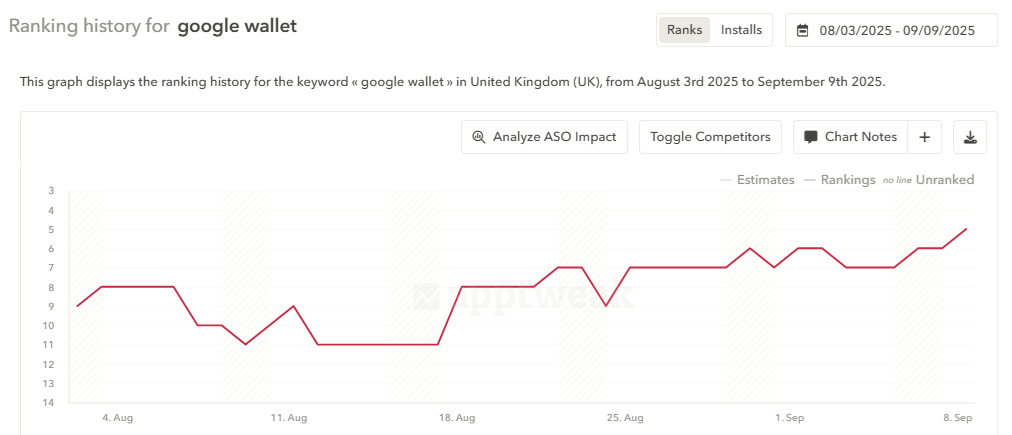Click the magnifier icon in Analyze ASO Impact
Image resolution: width=1012 pixels, height=435 pixels.
point(478,137)
